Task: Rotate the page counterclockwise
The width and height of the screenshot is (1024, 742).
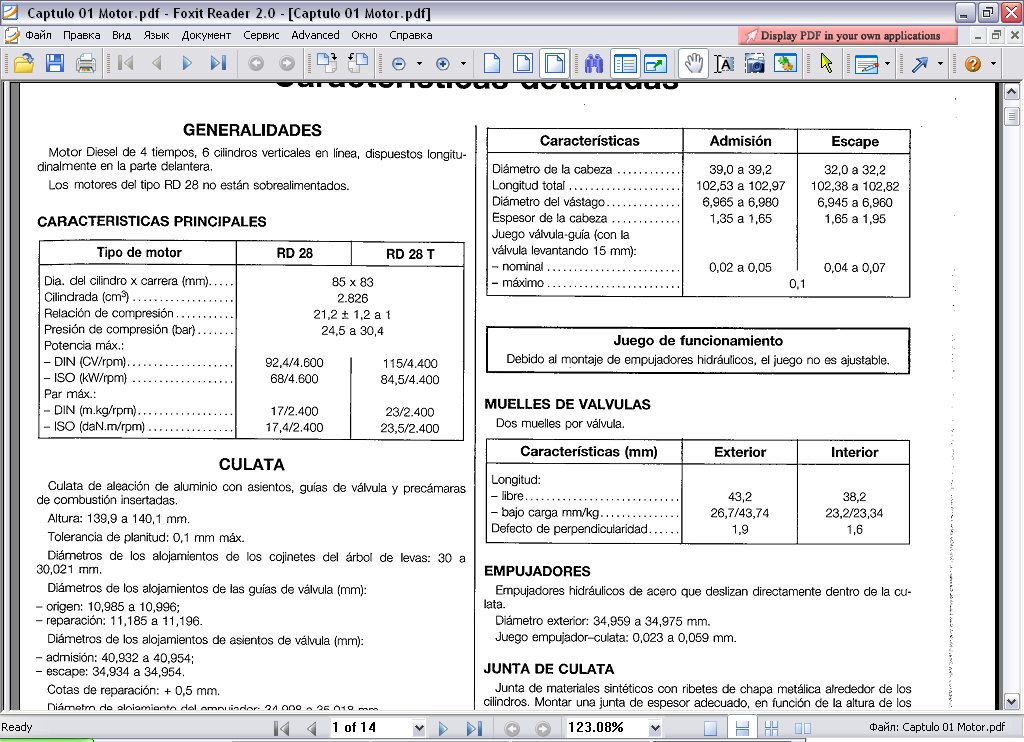Action: pos(358,63)
